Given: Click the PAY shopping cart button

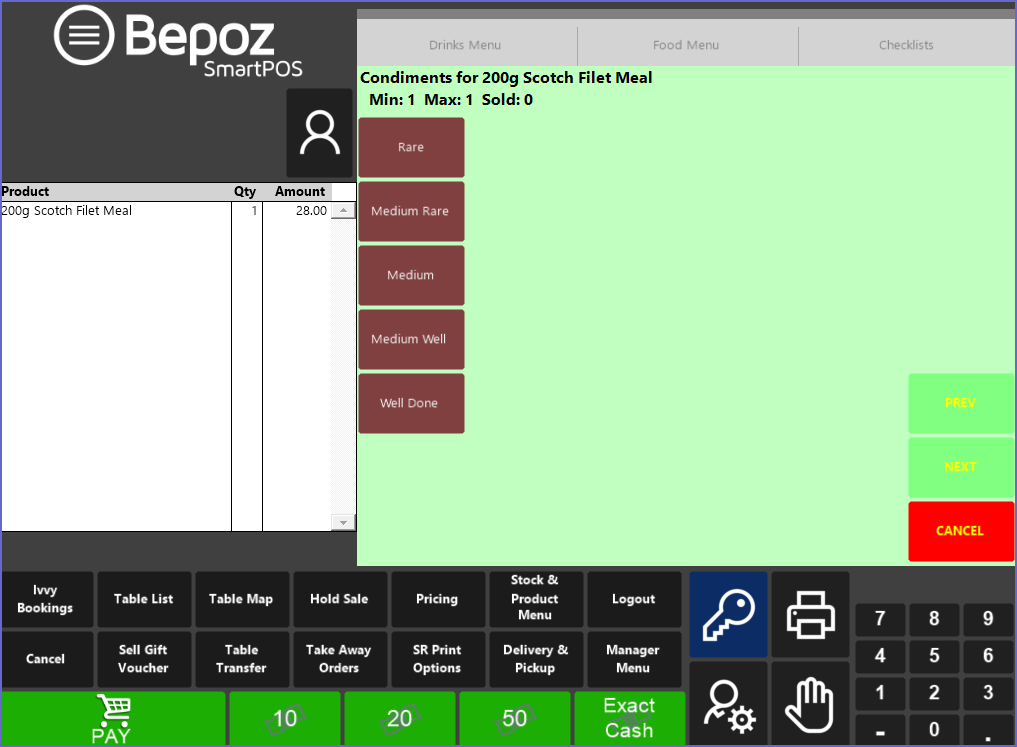Looking at the screenshot, I should click(x=113, y=719).
